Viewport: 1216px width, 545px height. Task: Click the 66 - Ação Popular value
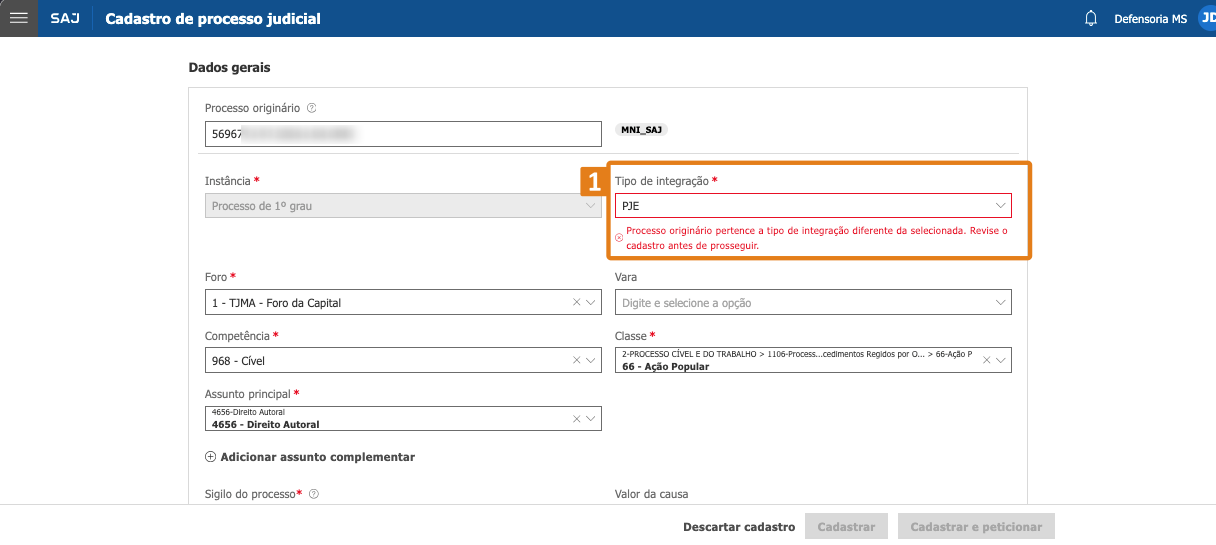665,367
